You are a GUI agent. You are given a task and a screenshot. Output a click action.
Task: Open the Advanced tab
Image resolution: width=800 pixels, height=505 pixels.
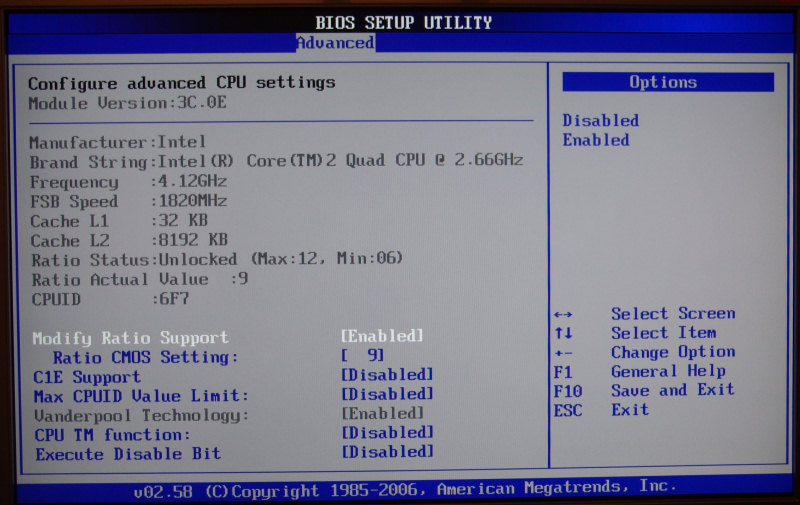pos(335,43)
